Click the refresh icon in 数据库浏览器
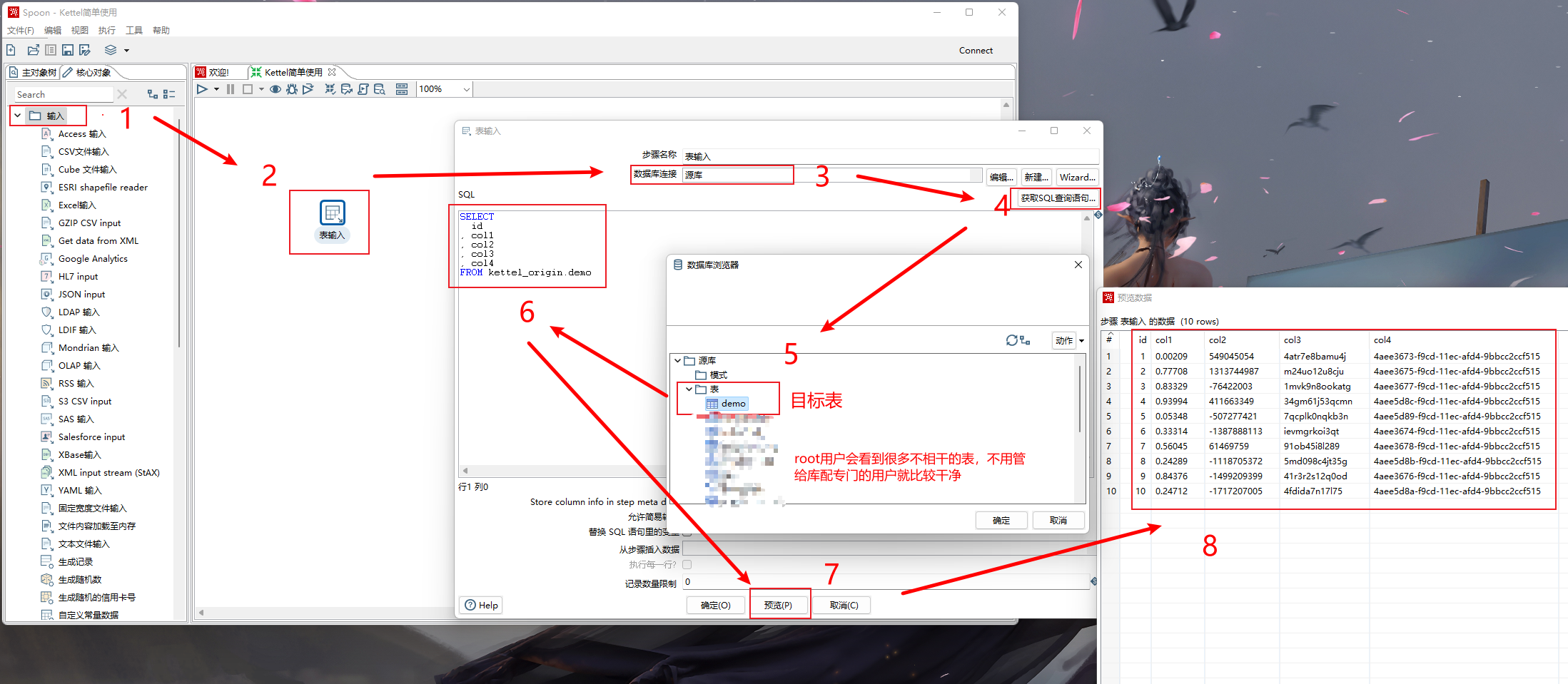 (x=1011, y=340)
